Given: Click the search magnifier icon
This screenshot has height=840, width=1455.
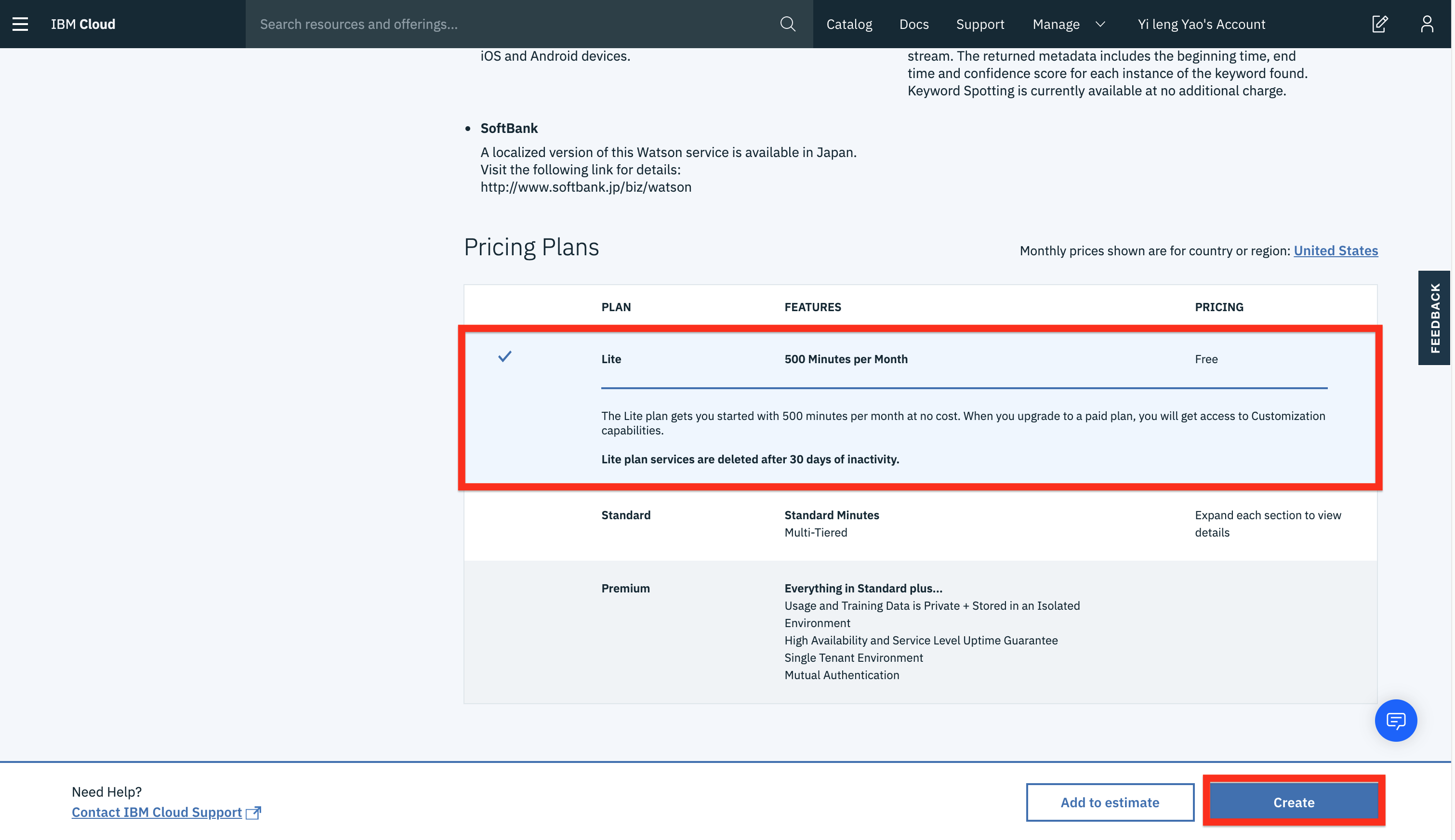Looking at the screenshot, I should click(788, 24).
